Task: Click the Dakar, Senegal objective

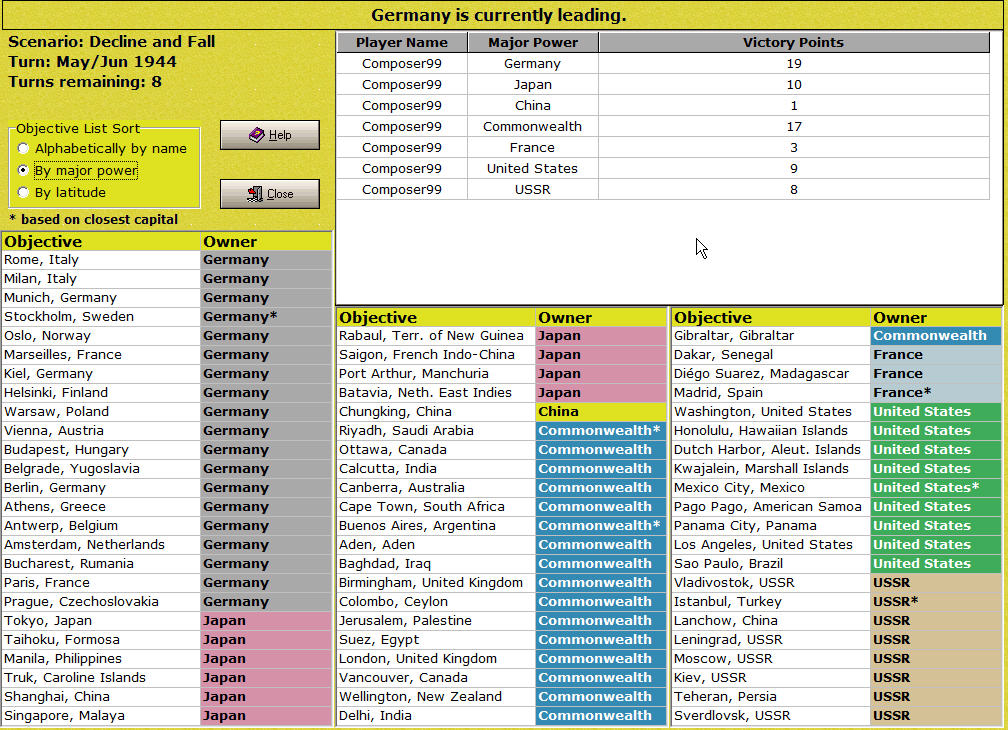Action: pos(771,355)
